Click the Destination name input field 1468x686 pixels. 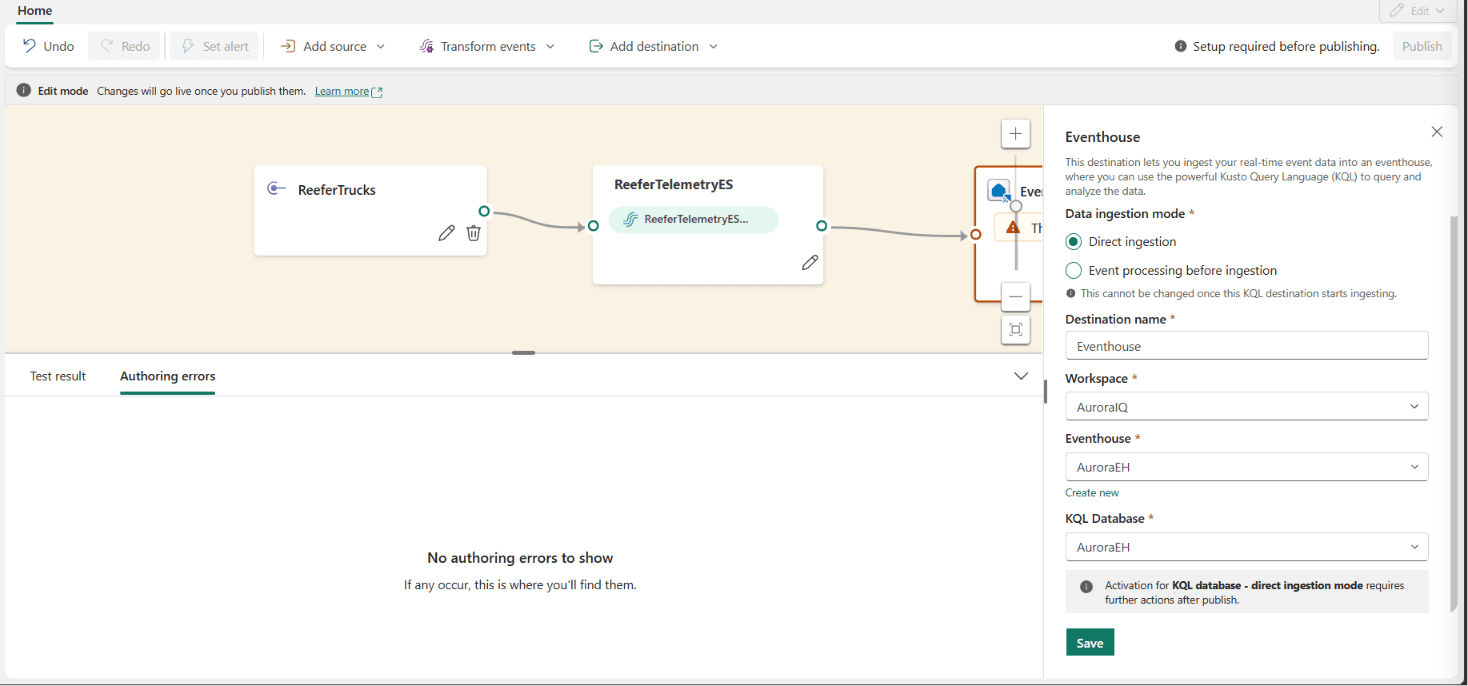point(1246,346)
